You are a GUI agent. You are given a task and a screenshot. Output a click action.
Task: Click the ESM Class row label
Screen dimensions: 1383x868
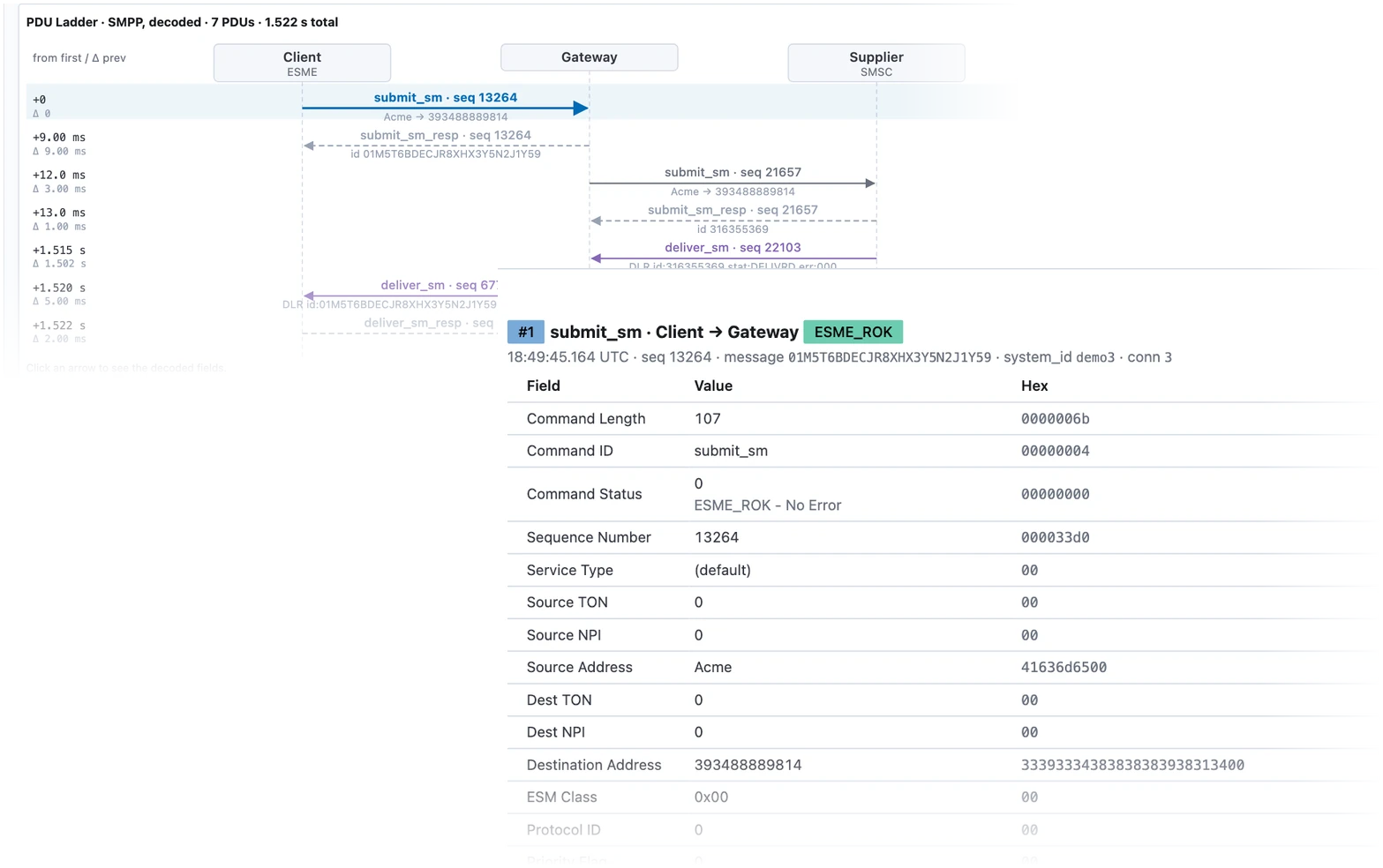tap(562, 797)
